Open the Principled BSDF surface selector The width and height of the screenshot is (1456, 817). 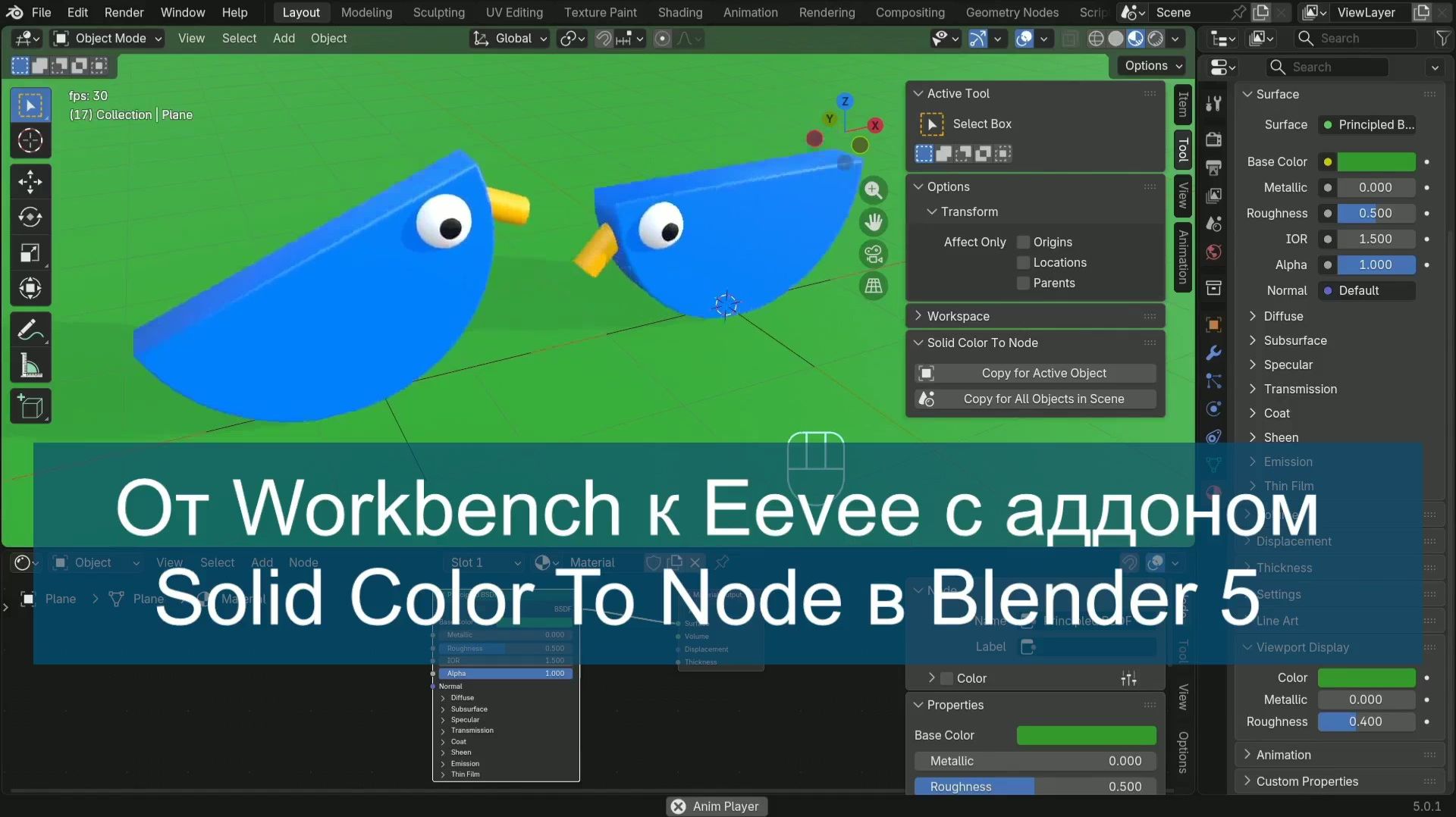(1369, 124)
